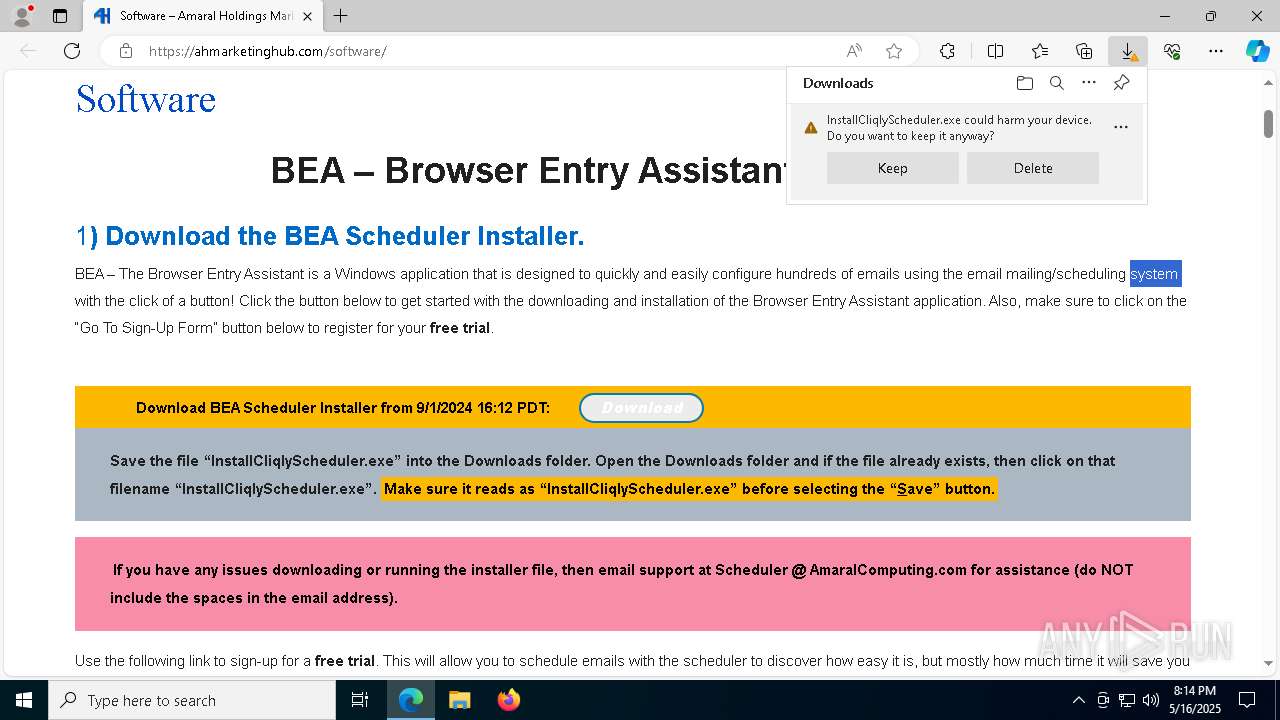This screenshot has height=720, width=1280.
Task: Open the Windows Start menu
Action: 23,700
